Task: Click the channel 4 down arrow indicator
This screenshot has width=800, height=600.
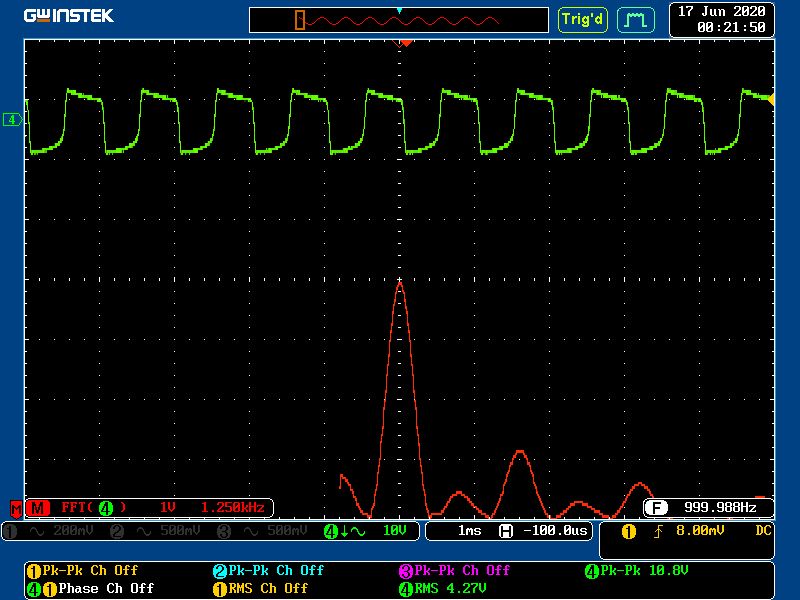Action: 344,532
